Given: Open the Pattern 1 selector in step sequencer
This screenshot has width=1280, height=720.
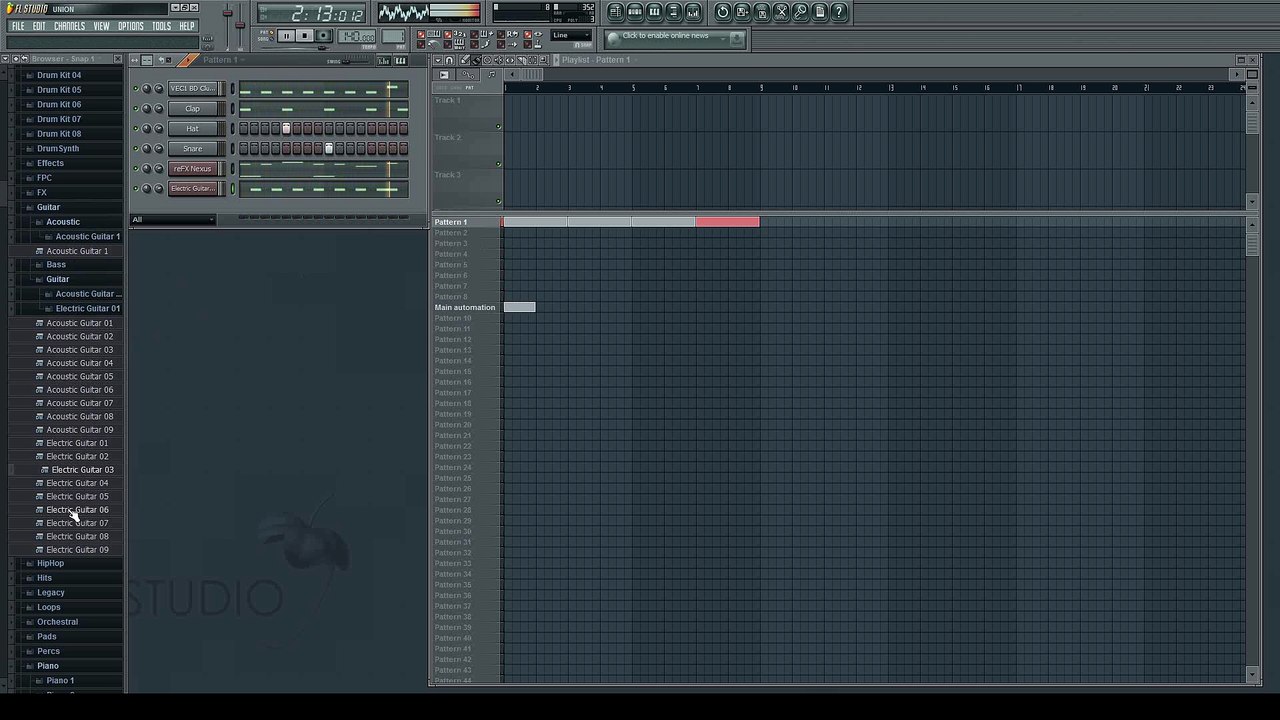Looking at the screenshot, I should pyautogui.click(x=224, y=60).
